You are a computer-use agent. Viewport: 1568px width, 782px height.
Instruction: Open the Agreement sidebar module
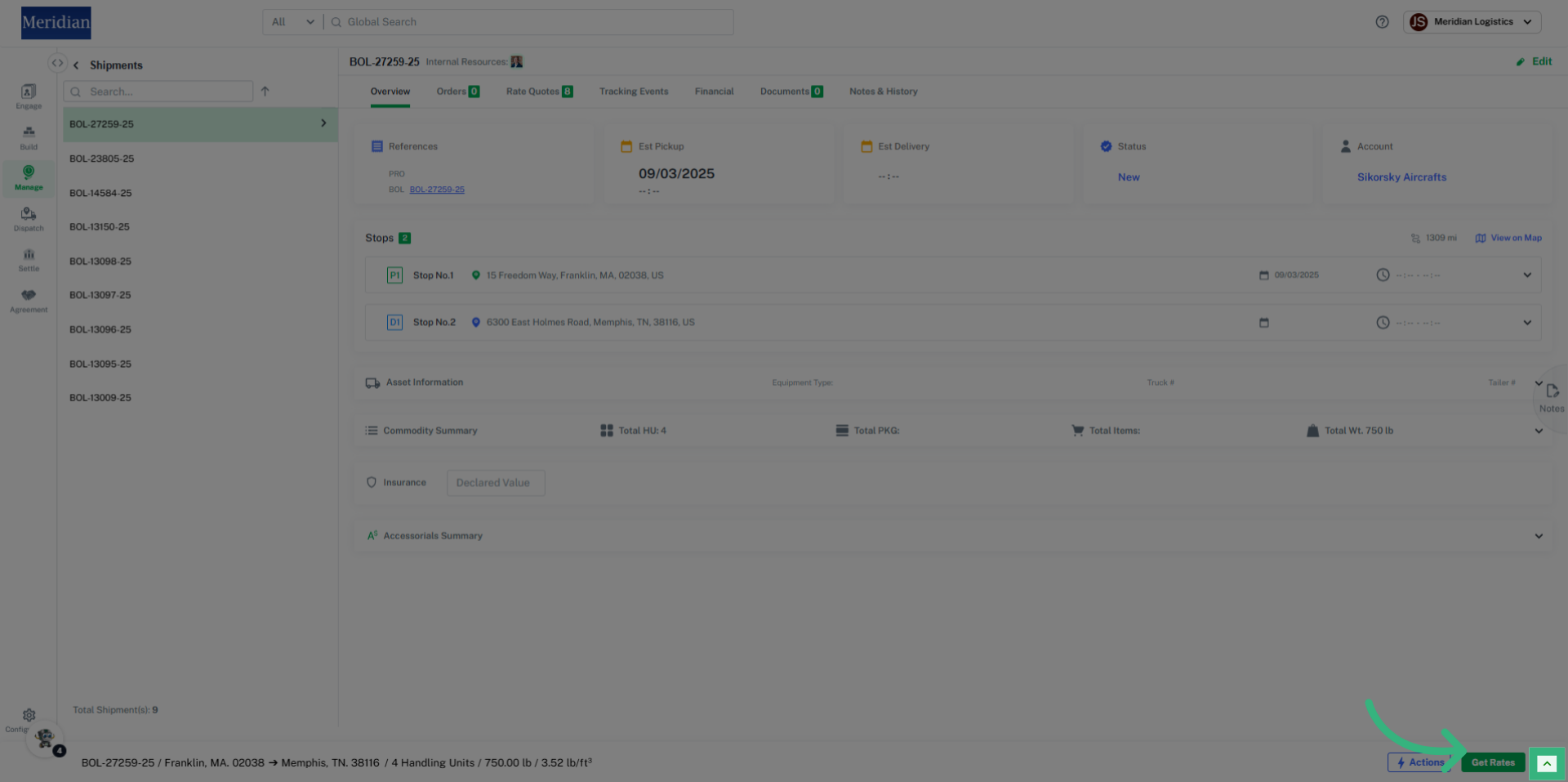point(29,299)
